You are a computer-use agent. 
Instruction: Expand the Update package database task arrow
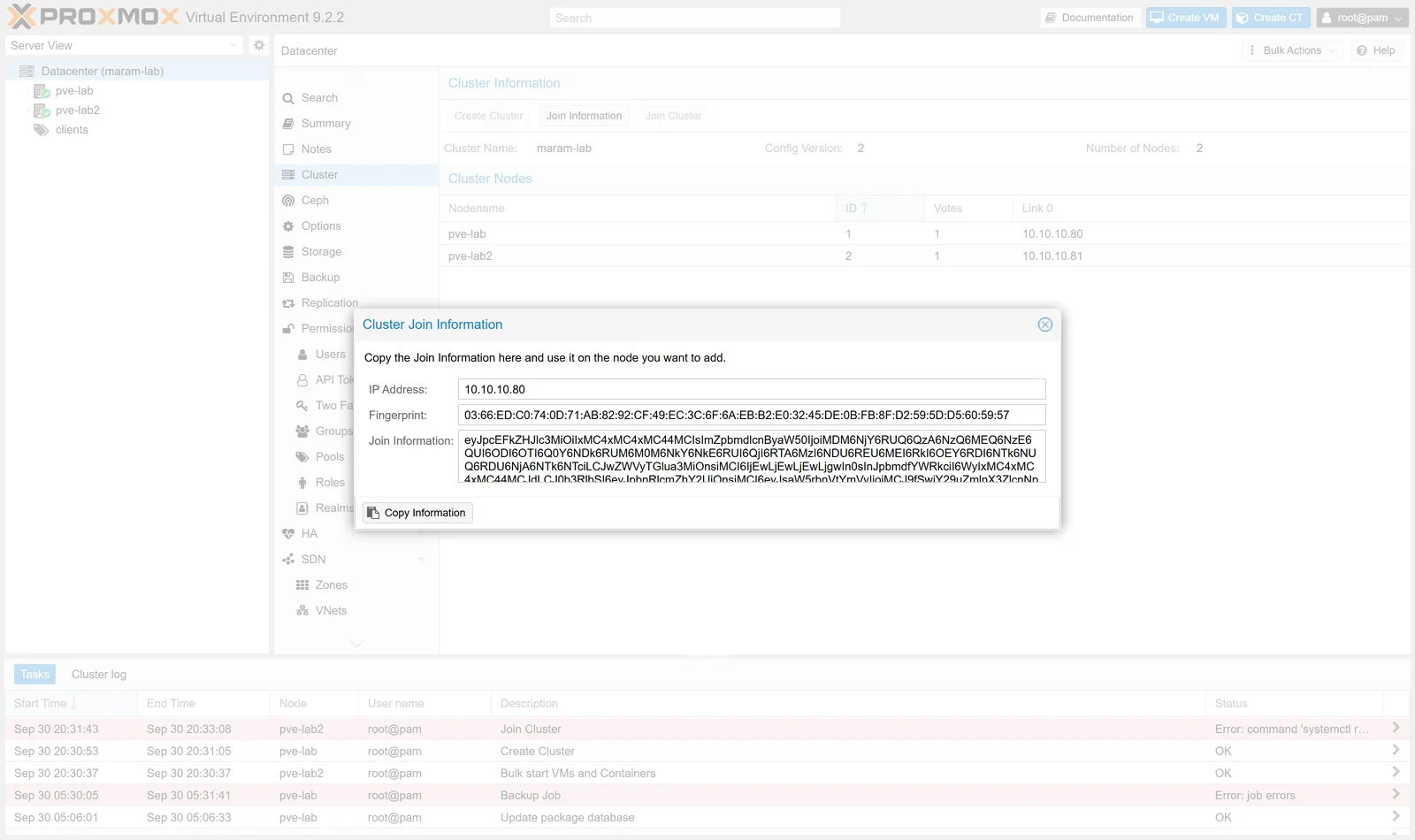click(x=1396, y=816)
